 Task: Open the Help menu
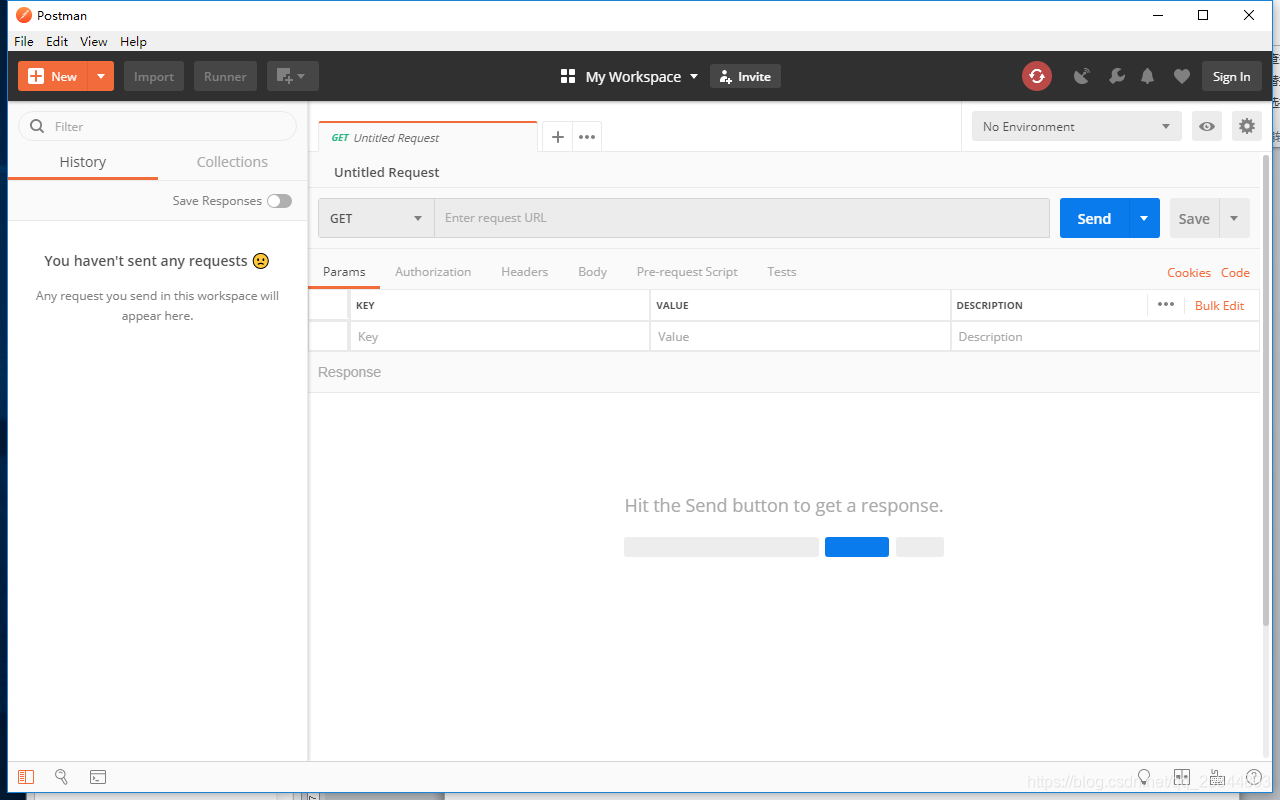click(x=133, y=41)
